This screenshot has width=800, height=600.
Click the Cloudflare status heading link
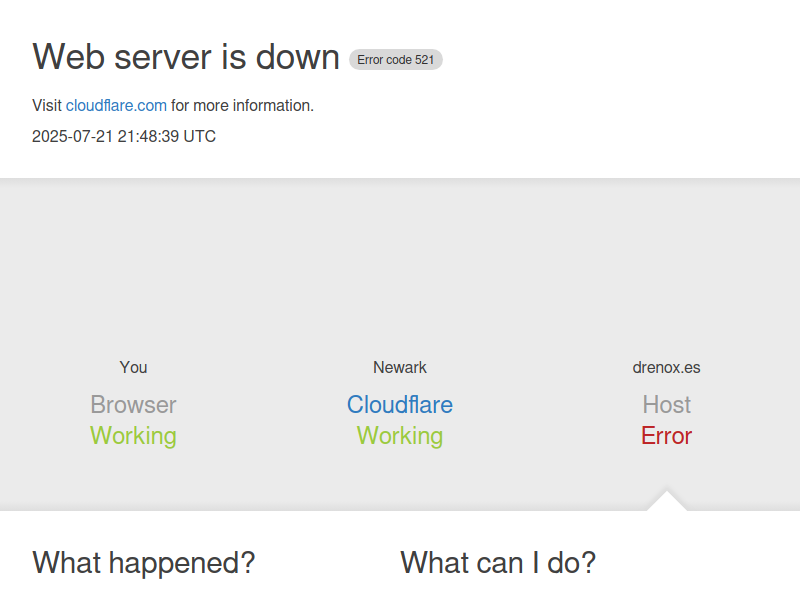point(400,405)
